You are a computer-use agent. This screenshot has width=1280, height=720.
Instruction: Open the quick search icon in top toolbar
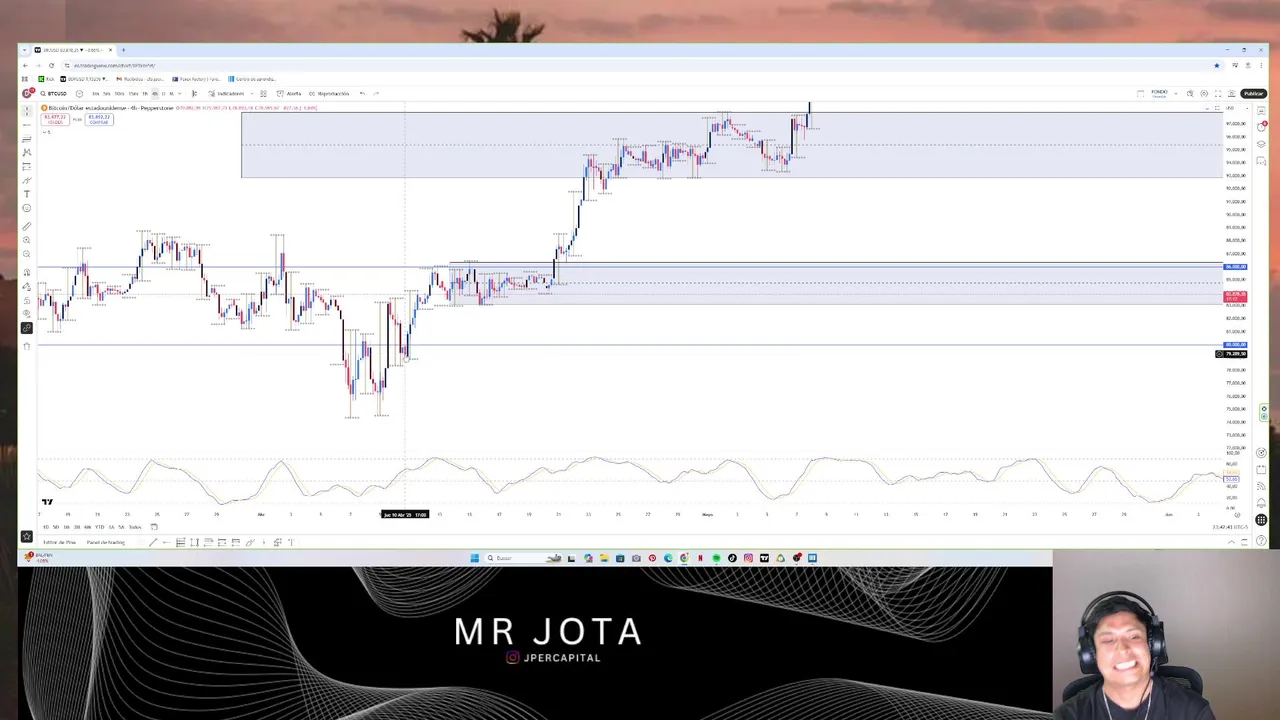1190,93
